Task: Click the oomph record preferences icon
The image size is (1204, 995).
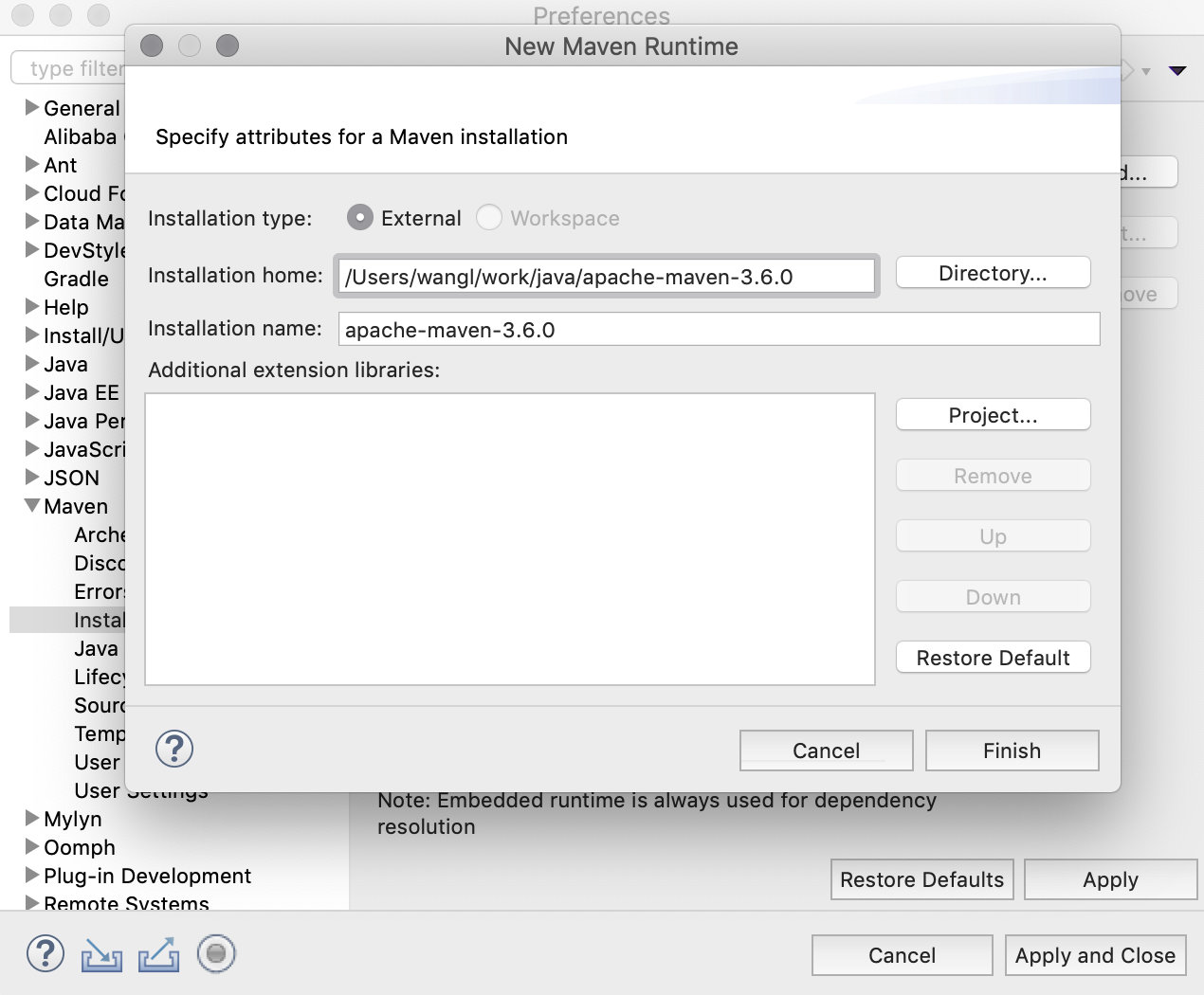Action: [x=216, y=953]
